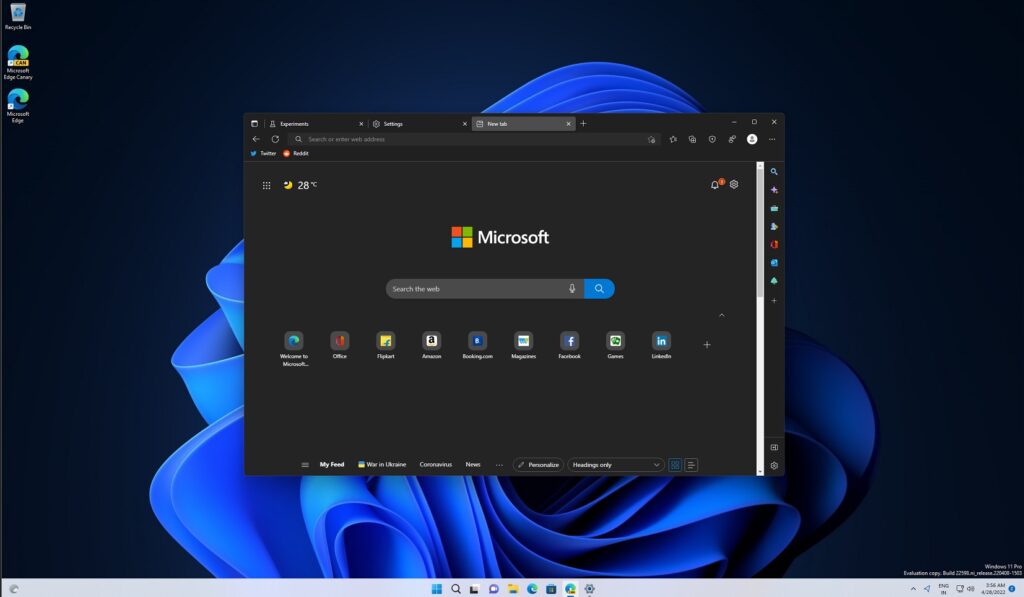Open the Amazon quick link tile
The image size is (1024, 597).
click(431, 340)
